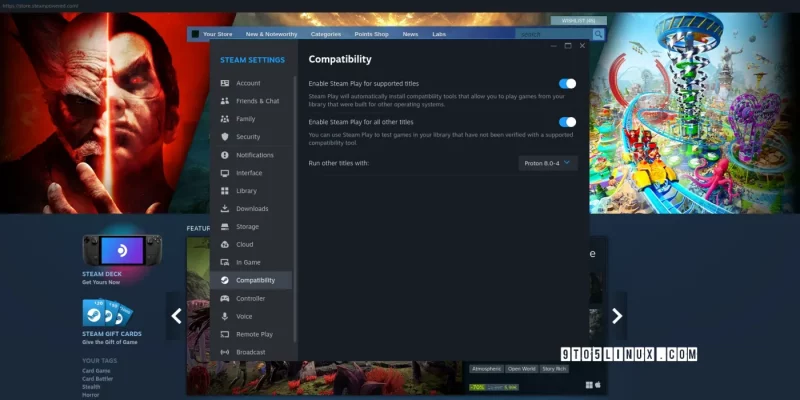Click the Atmospheric tag button
800x400 pixels.
[x=486, y=369]
